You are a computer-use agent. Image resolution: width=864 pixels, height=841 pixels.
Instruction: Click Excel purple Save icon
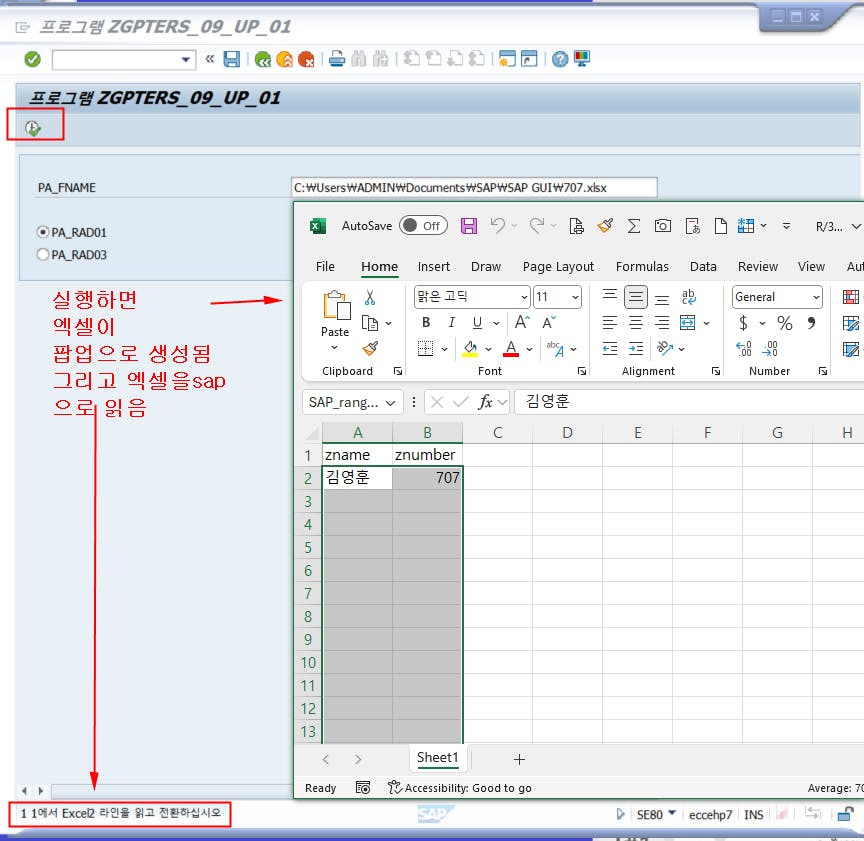pyautogui.click(x=469, y=226)
